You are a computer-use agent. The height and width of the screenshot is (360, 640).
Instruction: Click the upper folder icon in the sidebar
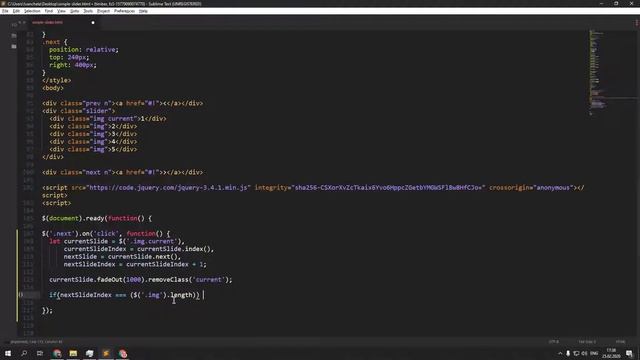[x=14, y=36]
